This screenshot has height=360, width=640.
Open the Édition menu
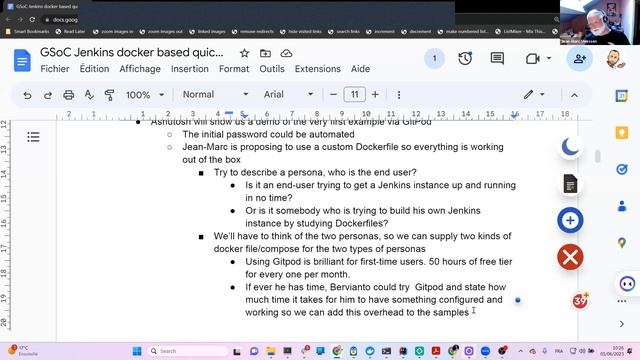[x=94, y=69]
